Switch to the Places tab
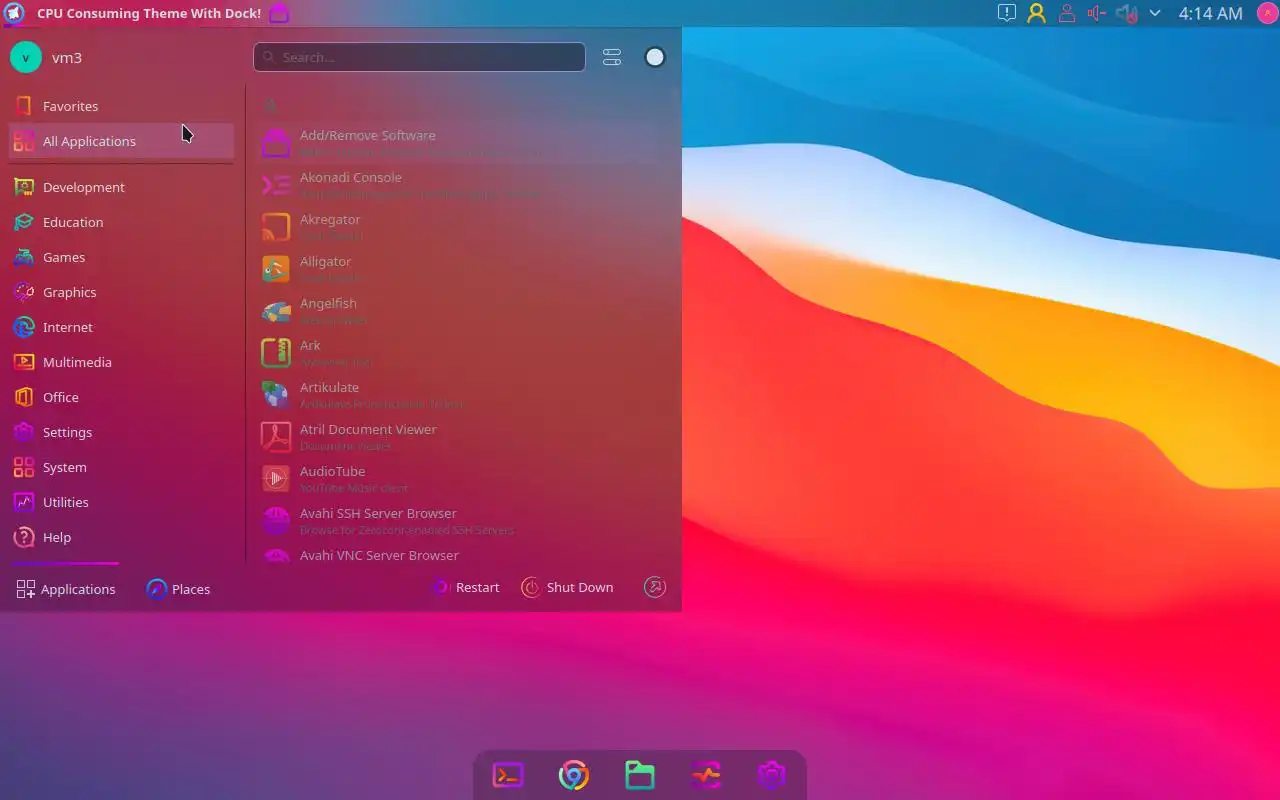 178,589
